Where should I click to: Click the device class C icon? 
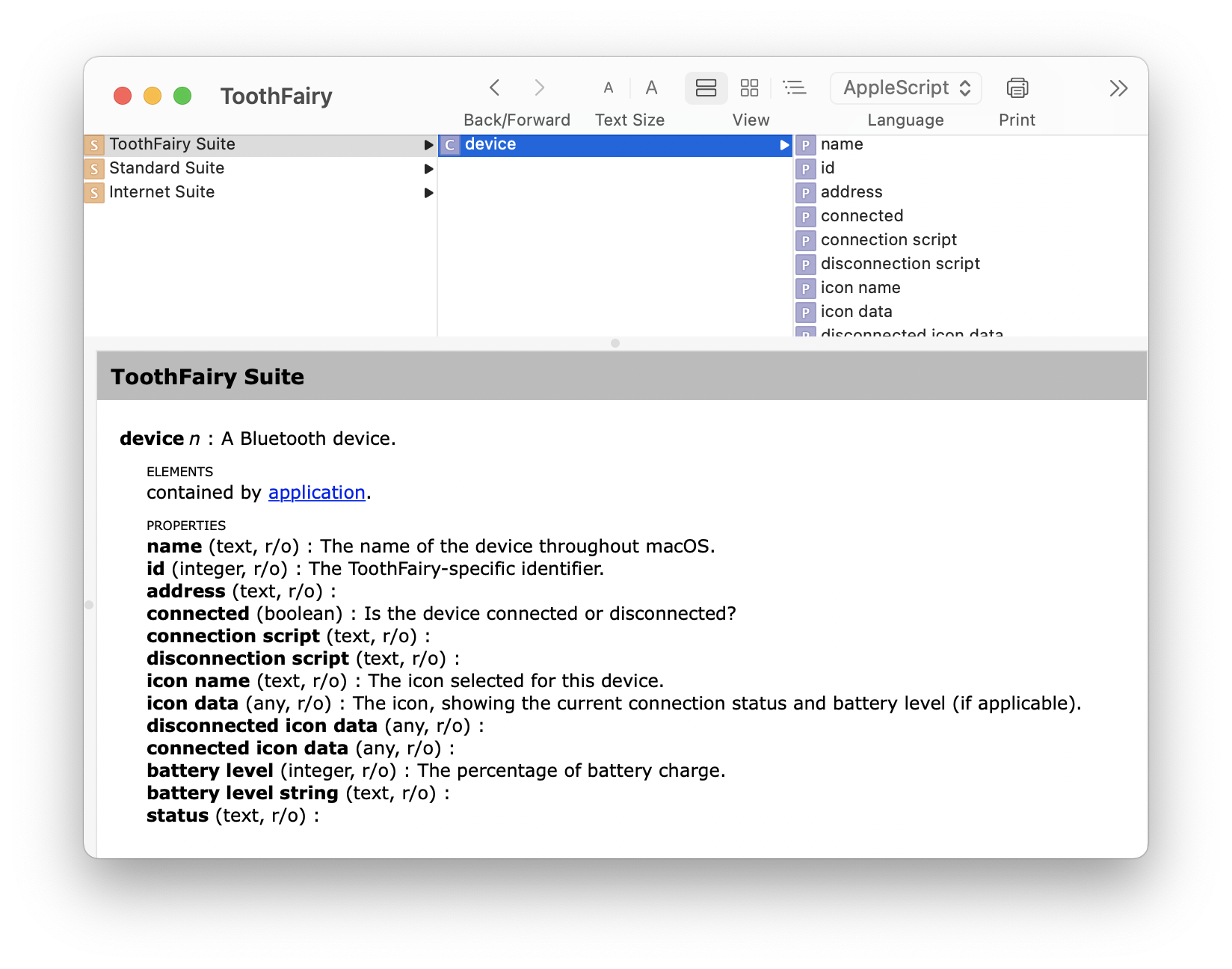449,145
